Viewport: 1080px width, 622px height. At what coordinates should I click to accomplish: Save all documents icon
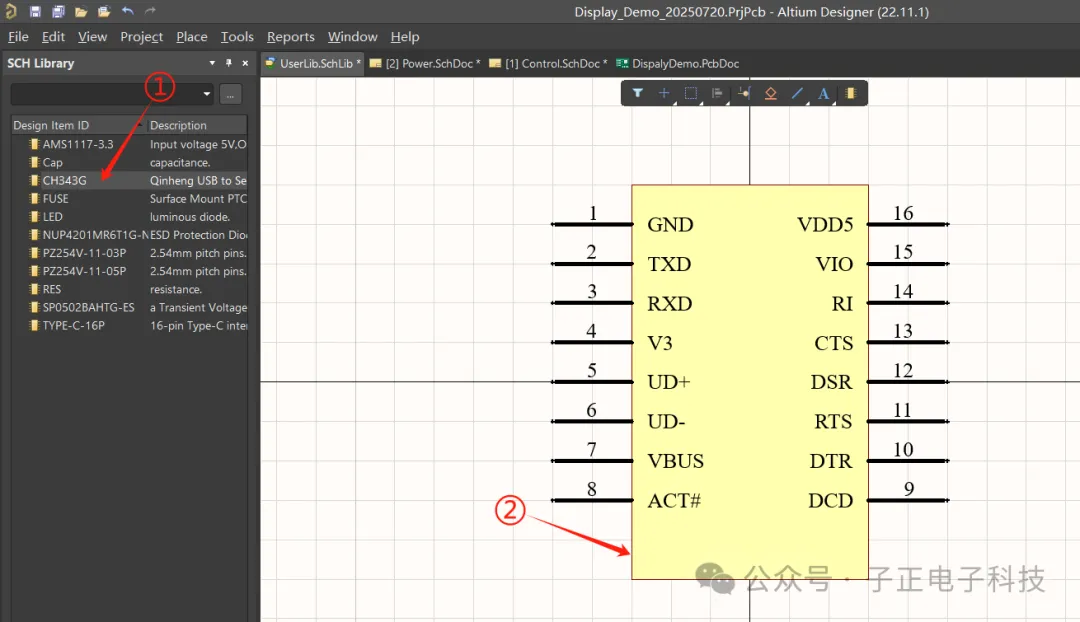(58, 11)
